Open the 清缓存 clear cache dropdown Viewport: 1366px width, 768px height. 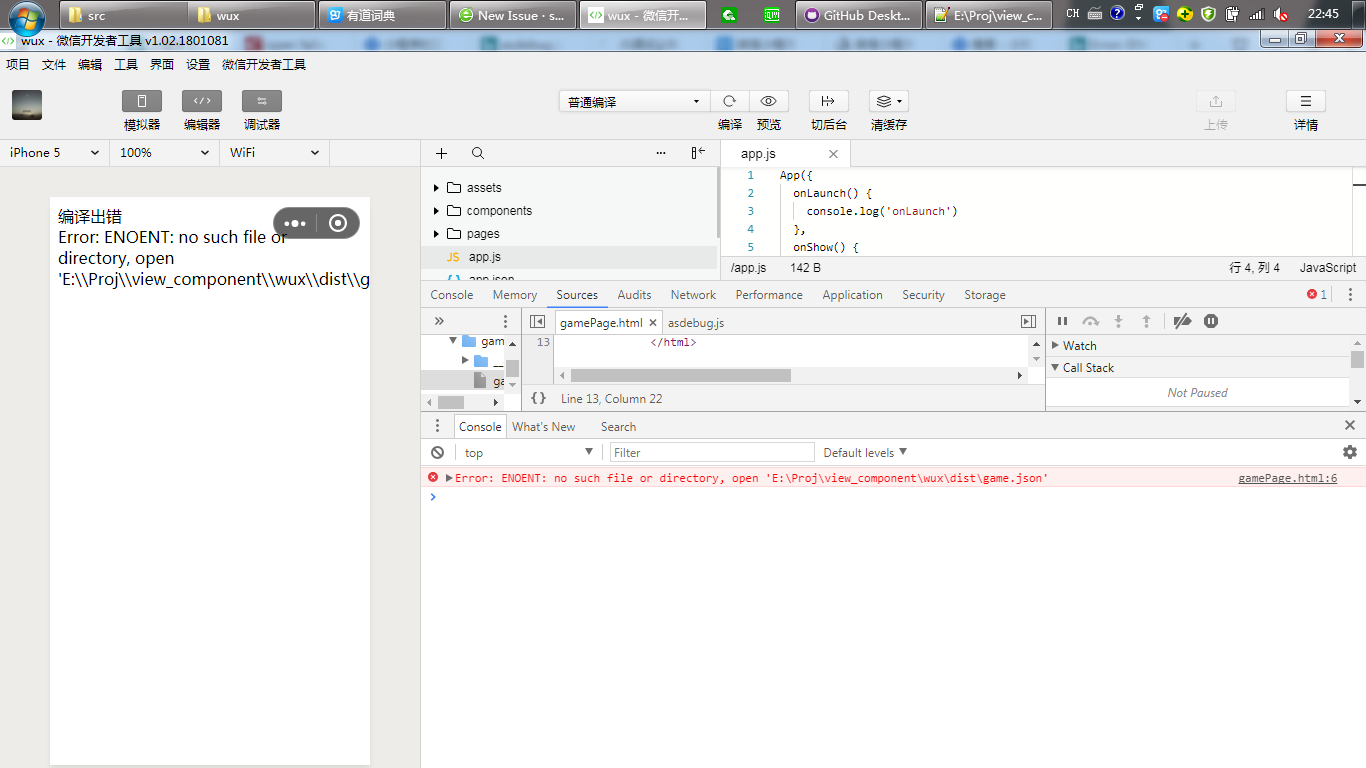pyautogui.click(x=888, y=101)
